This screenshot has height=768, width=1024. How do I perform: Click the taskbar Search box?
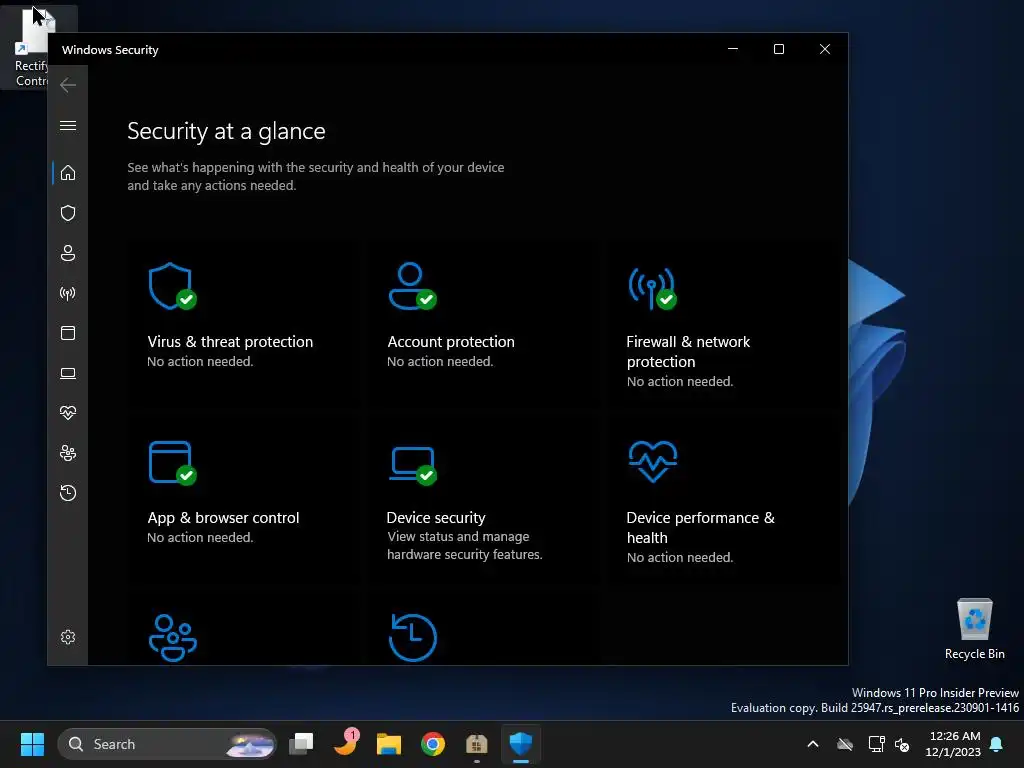coord(167,744)
